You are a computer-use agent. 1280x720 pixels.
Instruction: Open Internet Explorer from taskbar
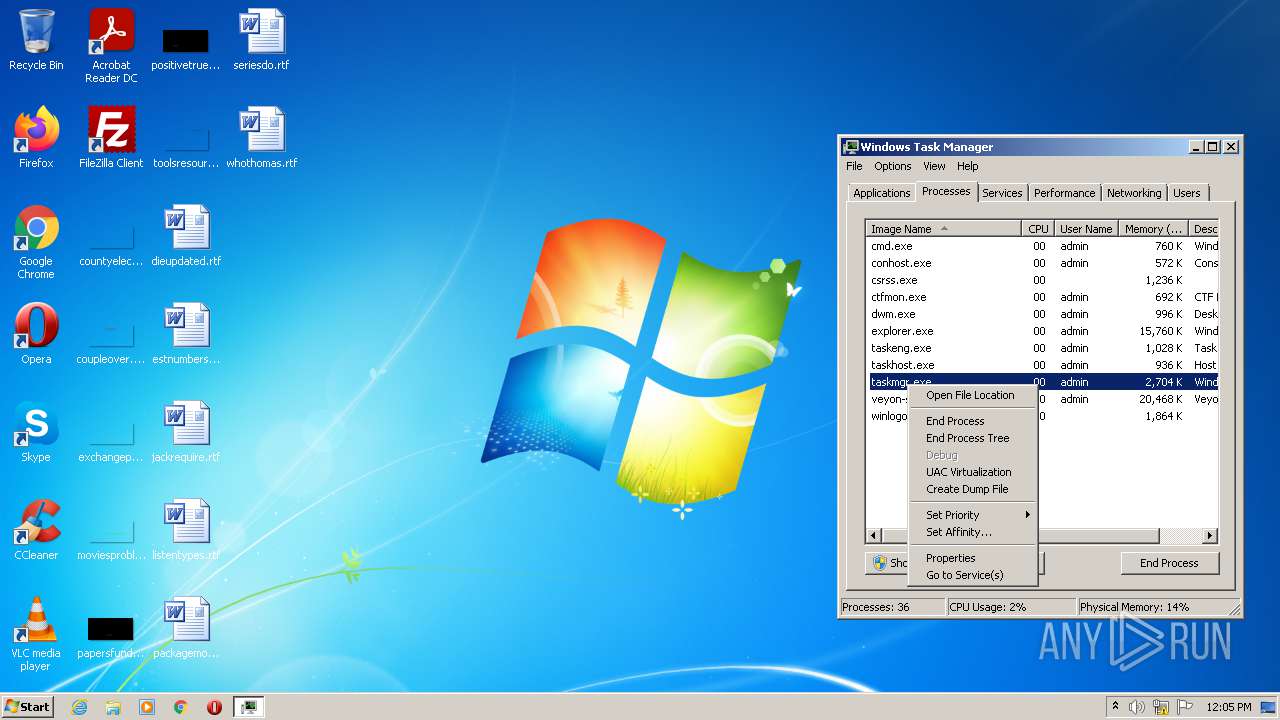(x=79, y=707)
